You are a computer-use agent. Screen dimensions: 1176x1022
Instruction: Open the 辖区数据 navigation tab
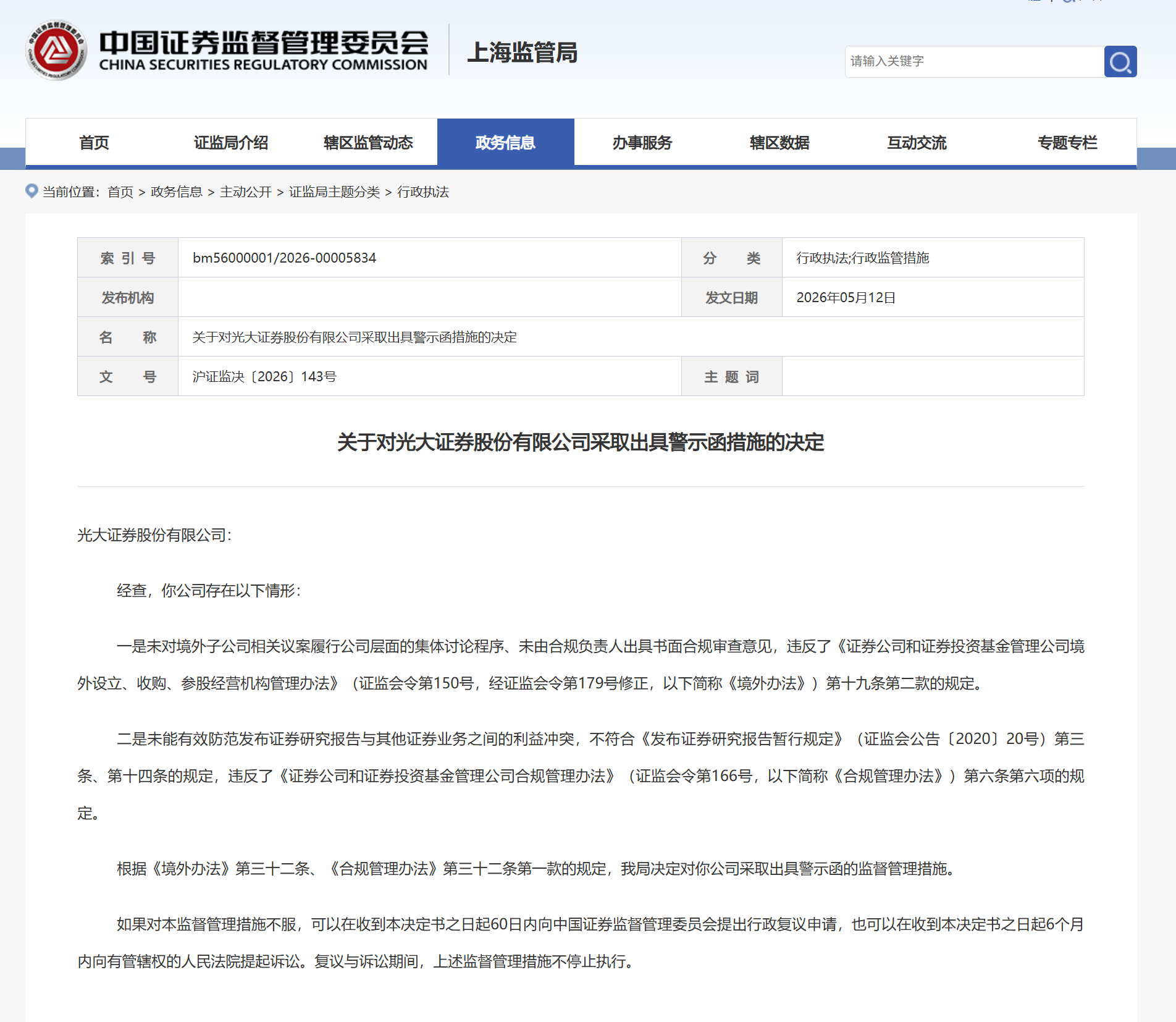click(x=779, y=143)
